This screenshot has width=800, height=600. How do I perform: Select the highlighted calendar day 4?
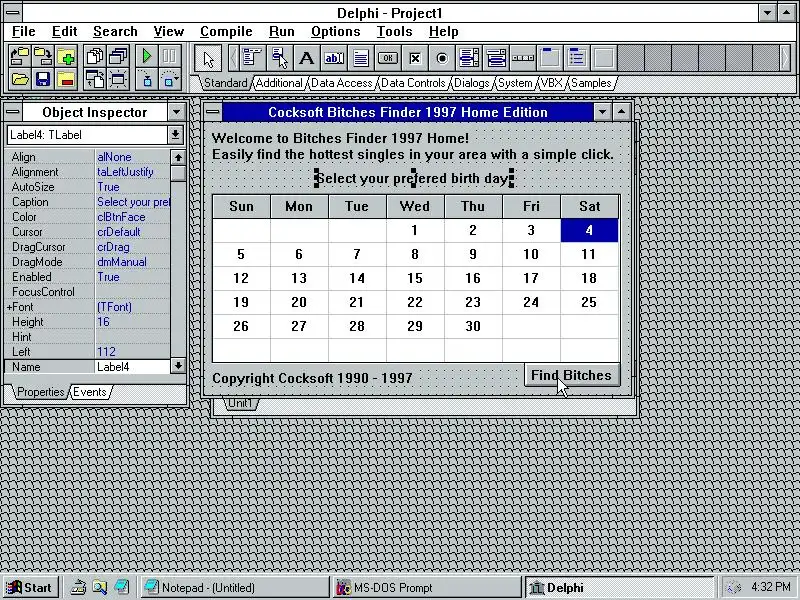click(x=589, y=230)
